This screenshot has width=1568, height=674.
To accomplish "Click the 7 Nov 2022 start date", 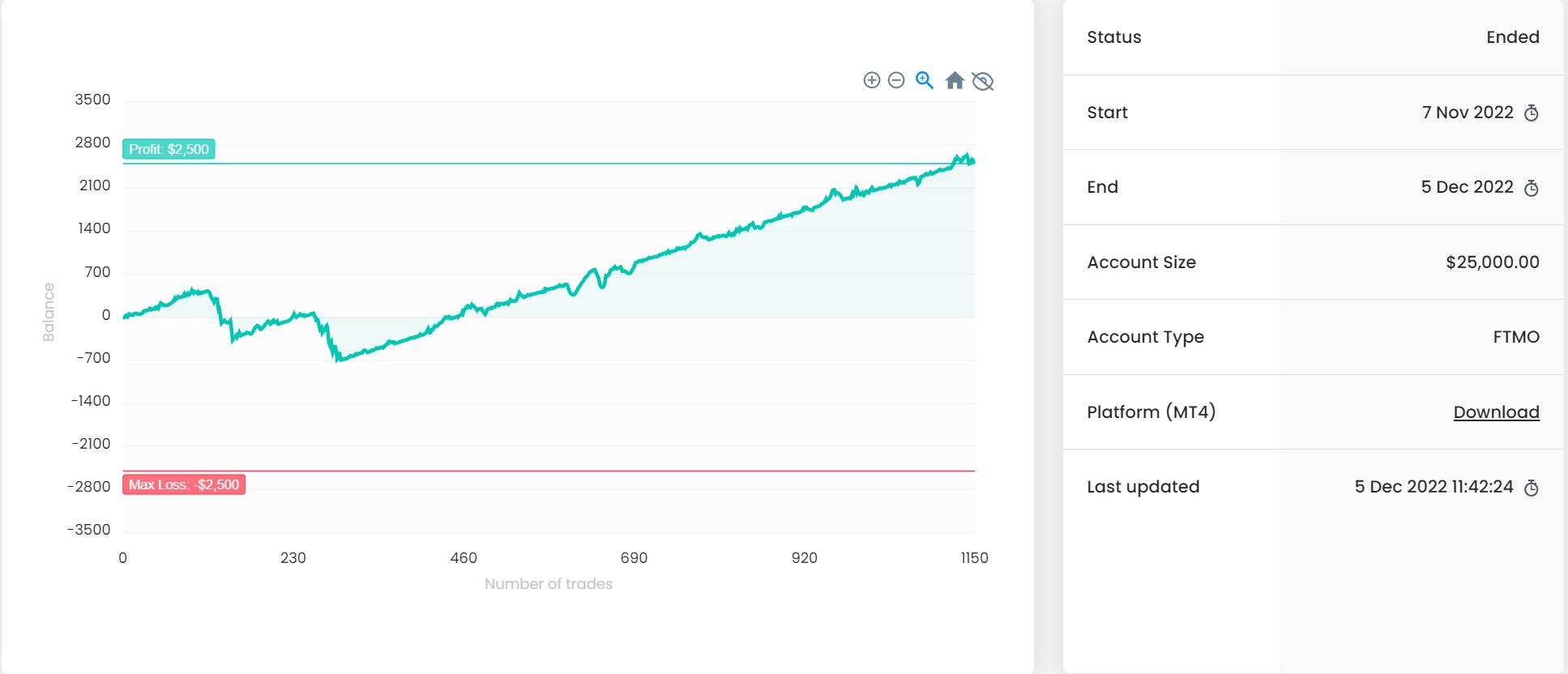I will pos(1467,113).
